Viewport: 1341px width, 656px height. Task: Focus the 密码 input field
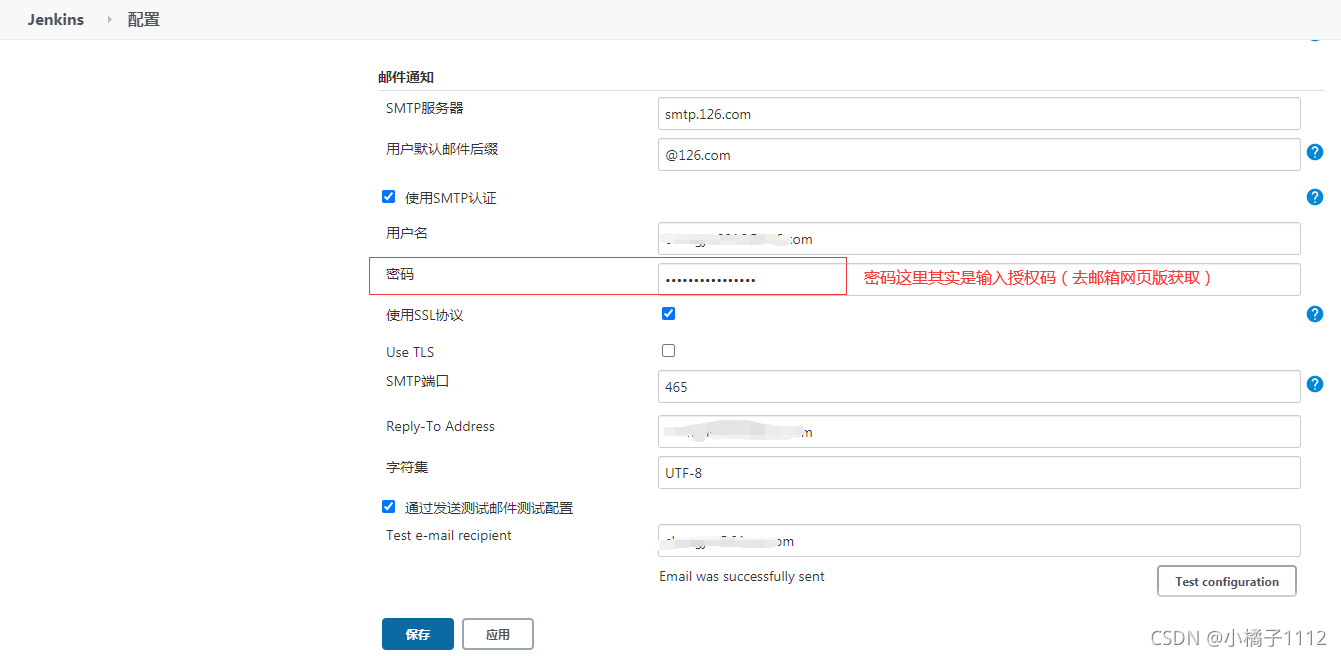coord(979,279)
